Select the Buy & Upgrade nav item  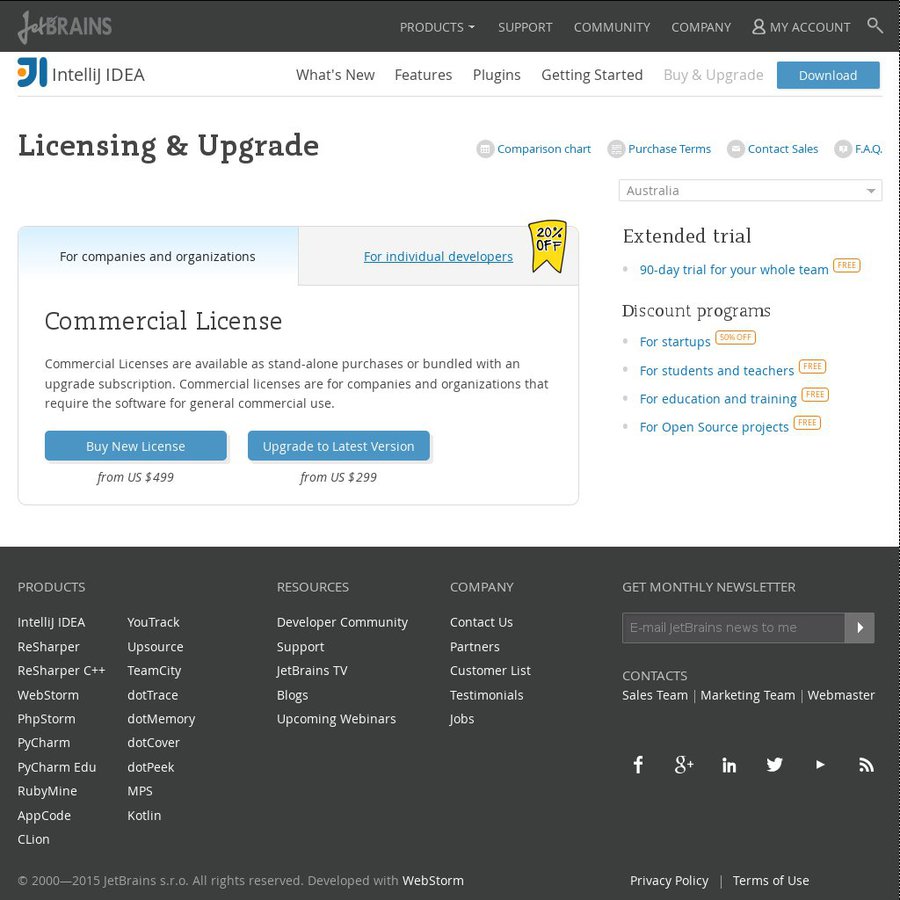point(713,75)
